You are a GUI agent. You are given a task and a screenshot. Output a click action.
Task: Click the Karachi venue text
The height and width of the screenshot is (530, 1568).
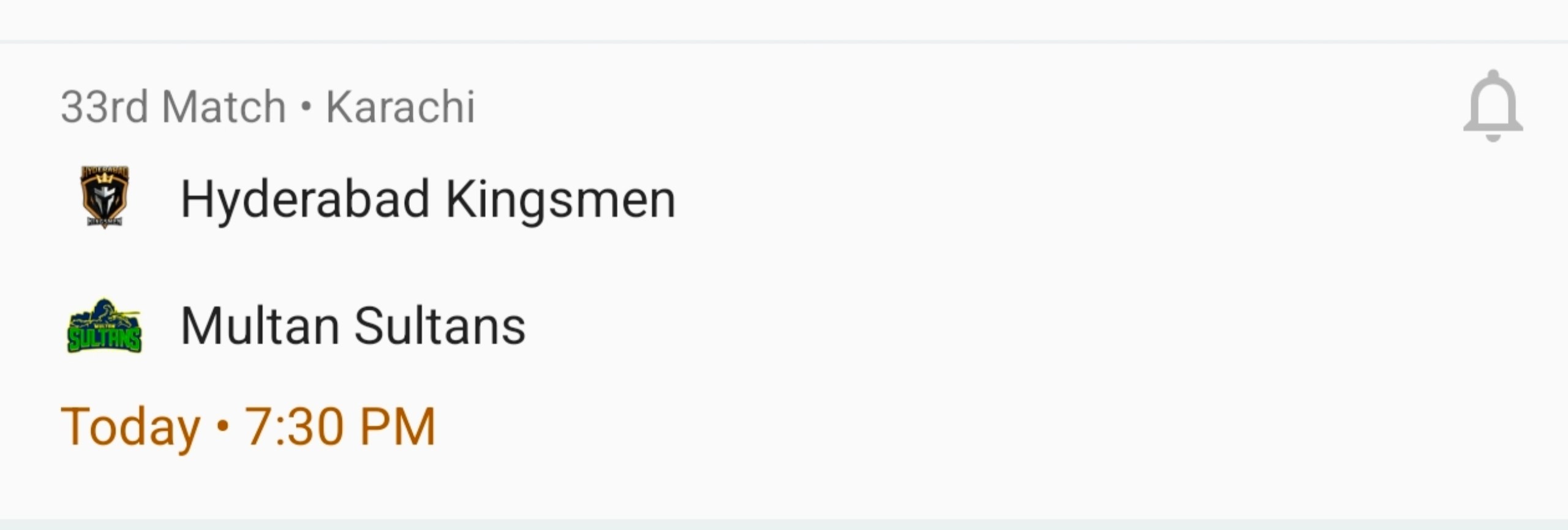pos(400,107)
